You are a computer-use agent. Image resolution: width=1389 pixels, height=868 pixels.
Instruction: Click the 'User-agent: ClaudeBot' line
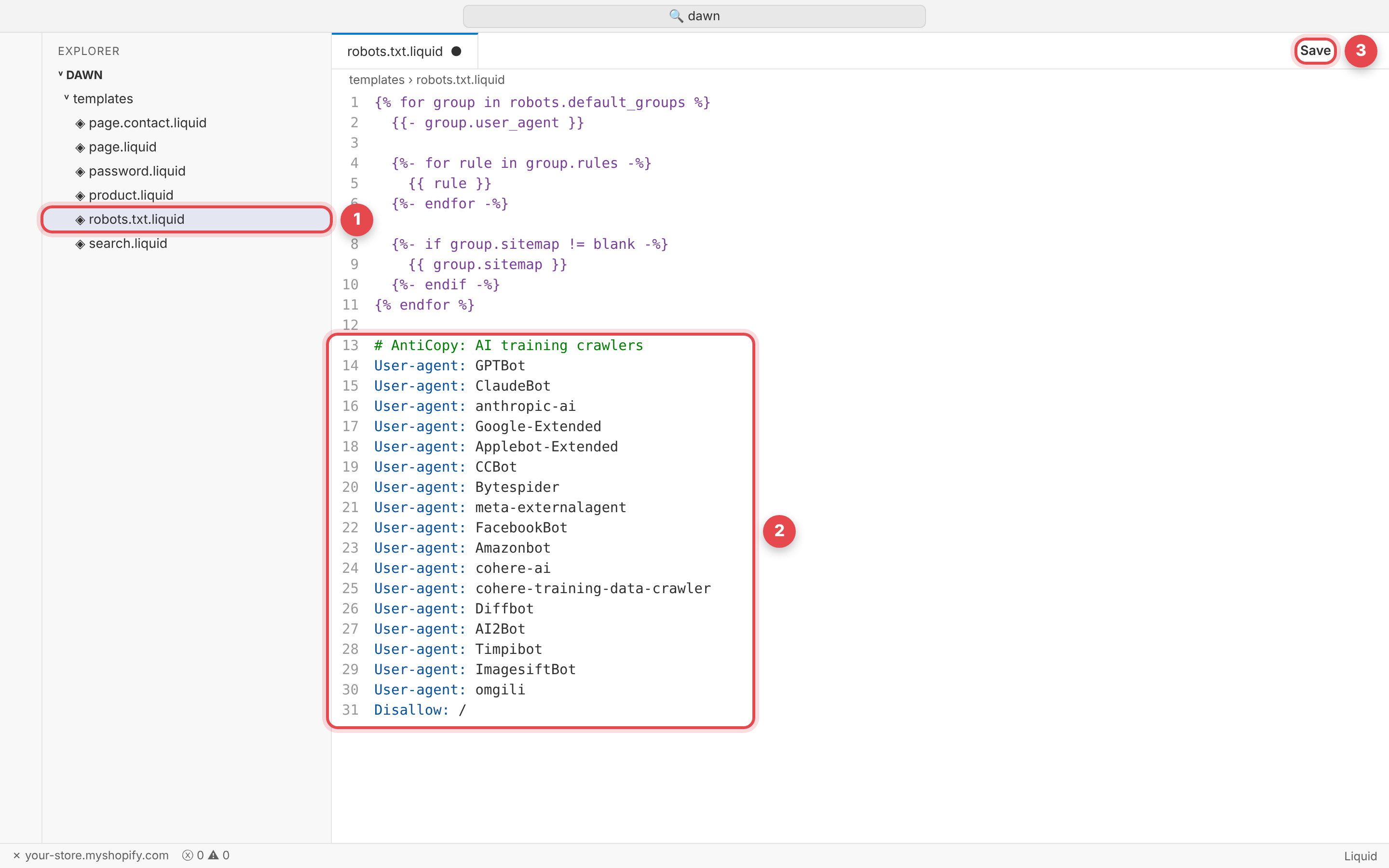[462, 386]
